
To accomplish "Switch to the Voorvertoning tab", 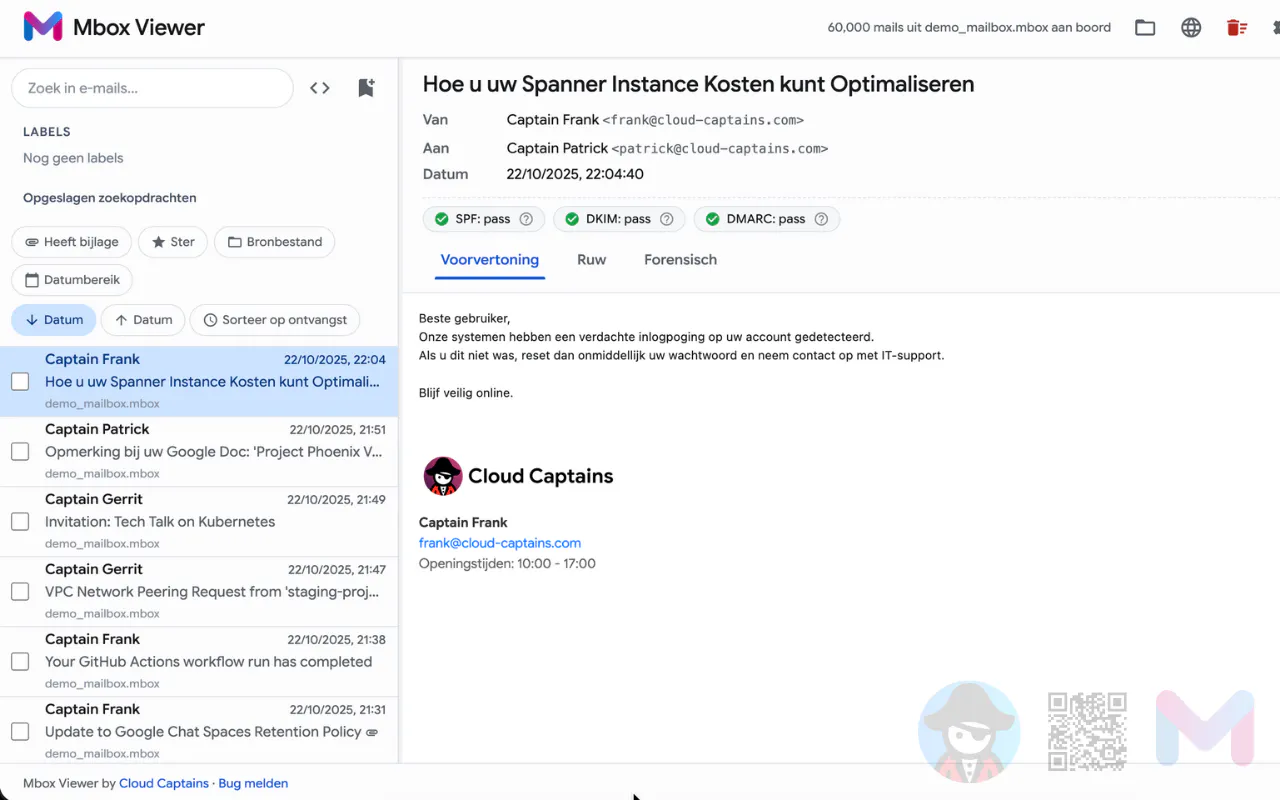I will [x=490, y=260].
